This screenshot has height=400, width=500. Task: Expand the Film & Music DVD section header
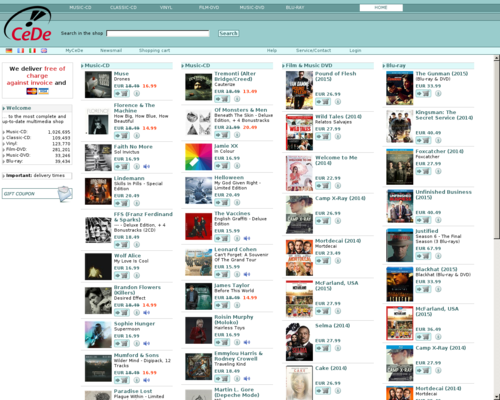click(327, 66)
